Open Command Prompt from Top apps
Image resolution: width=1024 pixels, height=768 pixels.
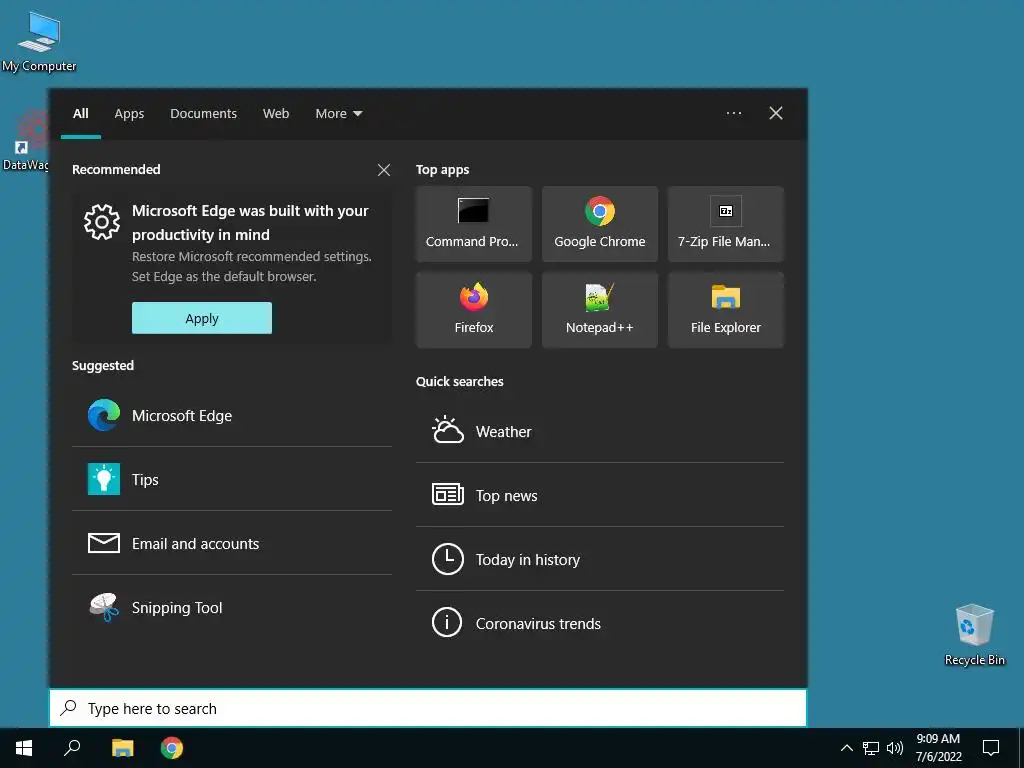click(x=473, y=224)
